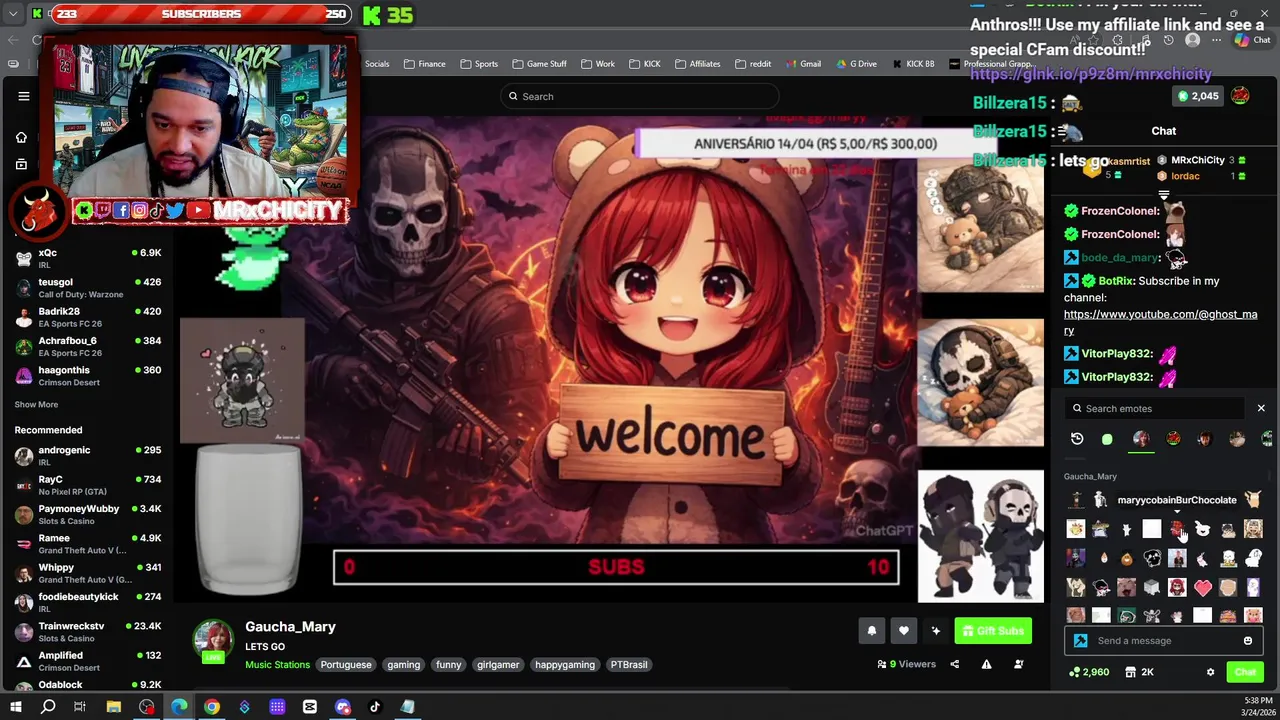This screenshot has width=1280, height=720.
Task: Open Badrik28's channel in the sidebar
Action: pos(88,317)
